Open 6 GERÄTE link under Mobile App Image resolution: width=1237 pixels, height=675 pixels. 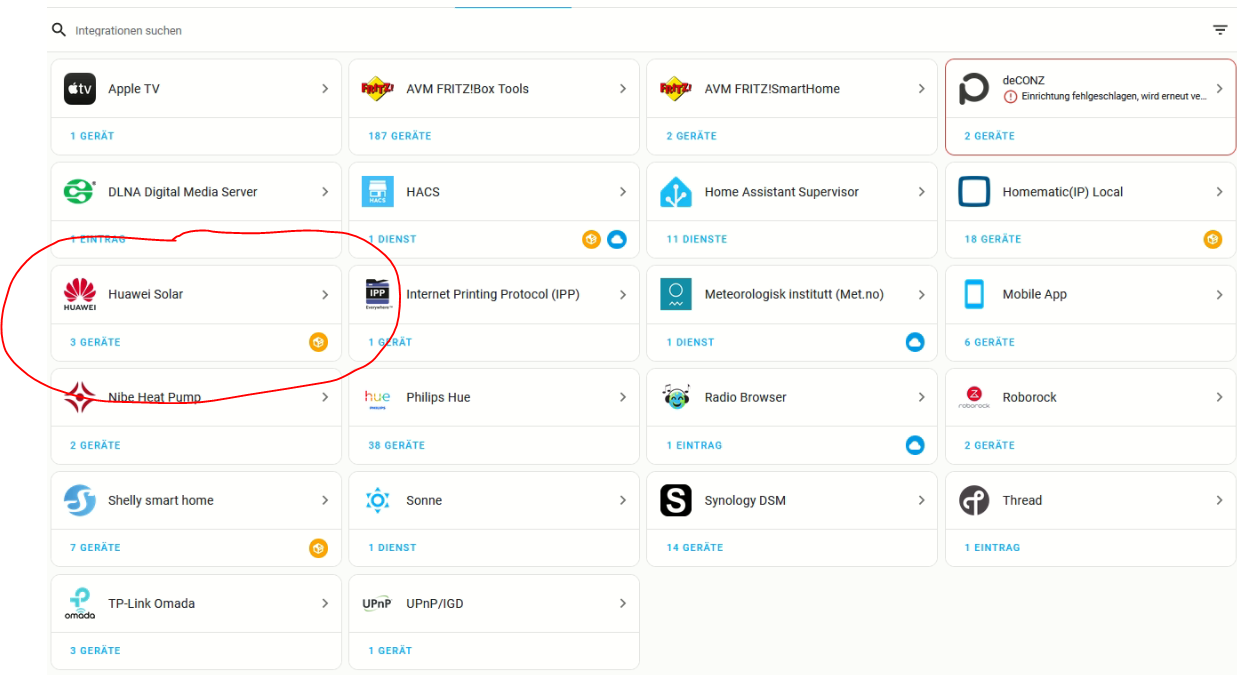point(989,342)
